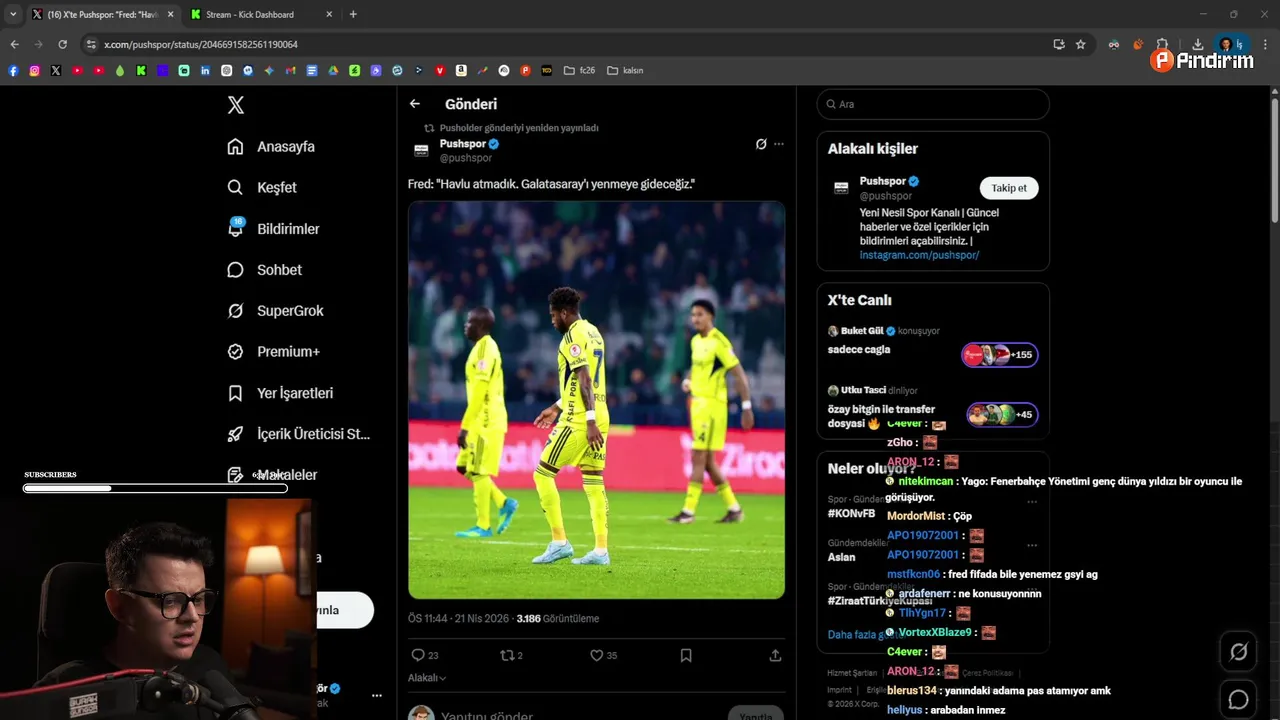
Task: Open İçerik Üreticisi Stüdyosu in the sidebar
Action: click(299, 434)
